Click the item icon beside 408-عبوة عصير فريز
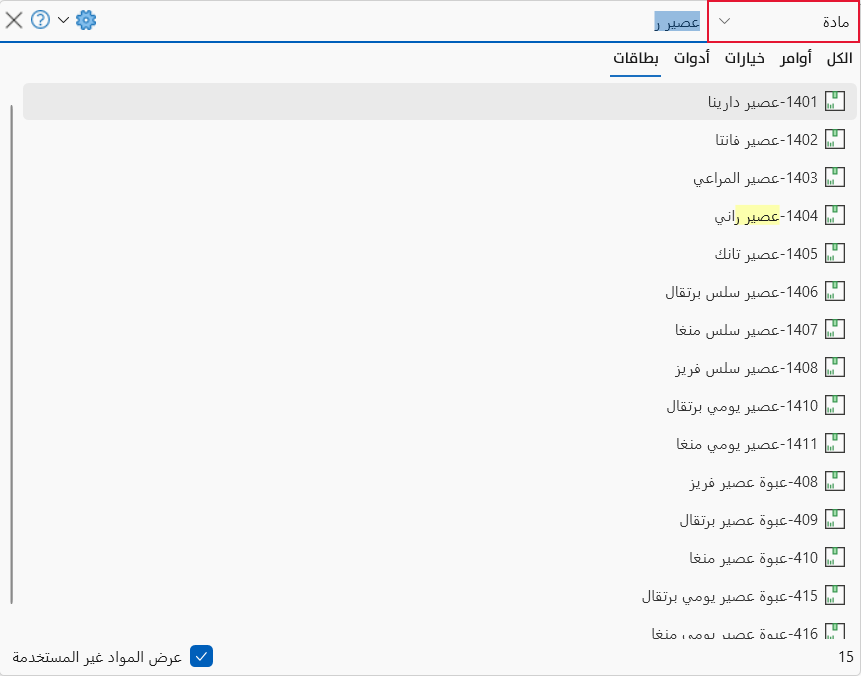The image size is (861, 678). pos(835,481)
